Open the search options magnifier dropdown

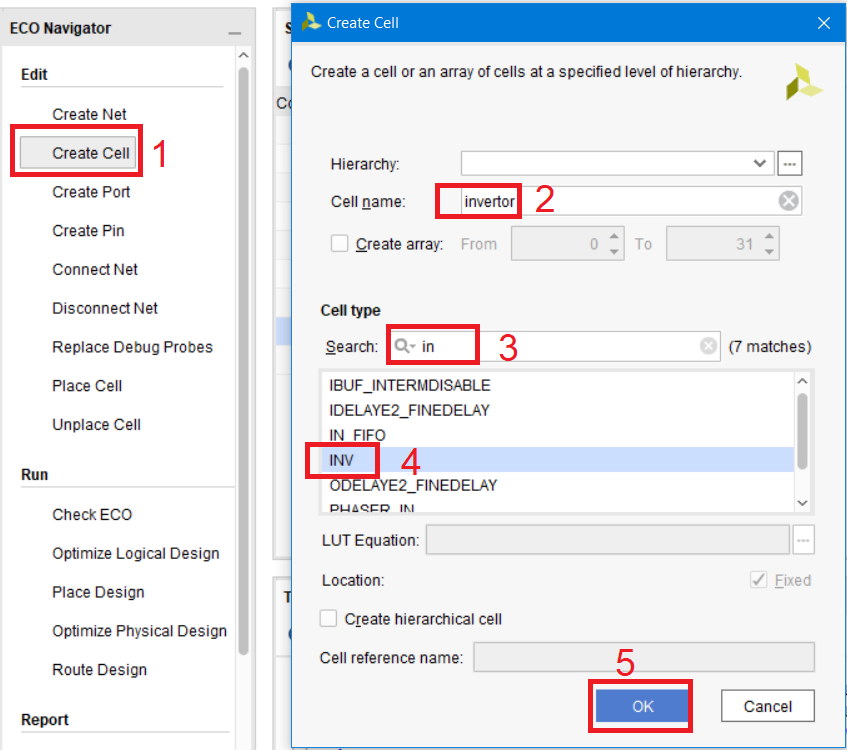click(404, 346)
